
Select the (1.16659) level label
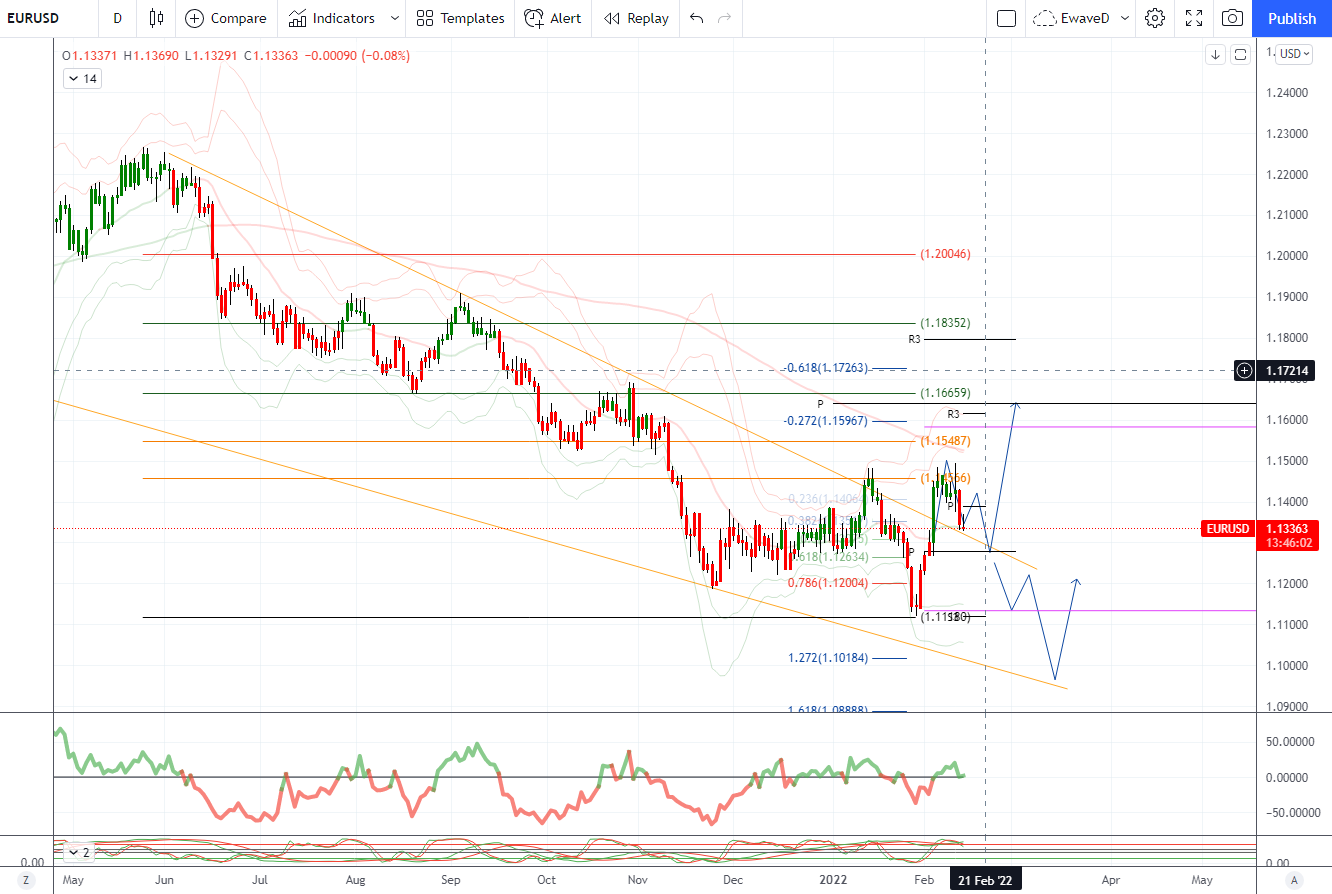[945, 393]
